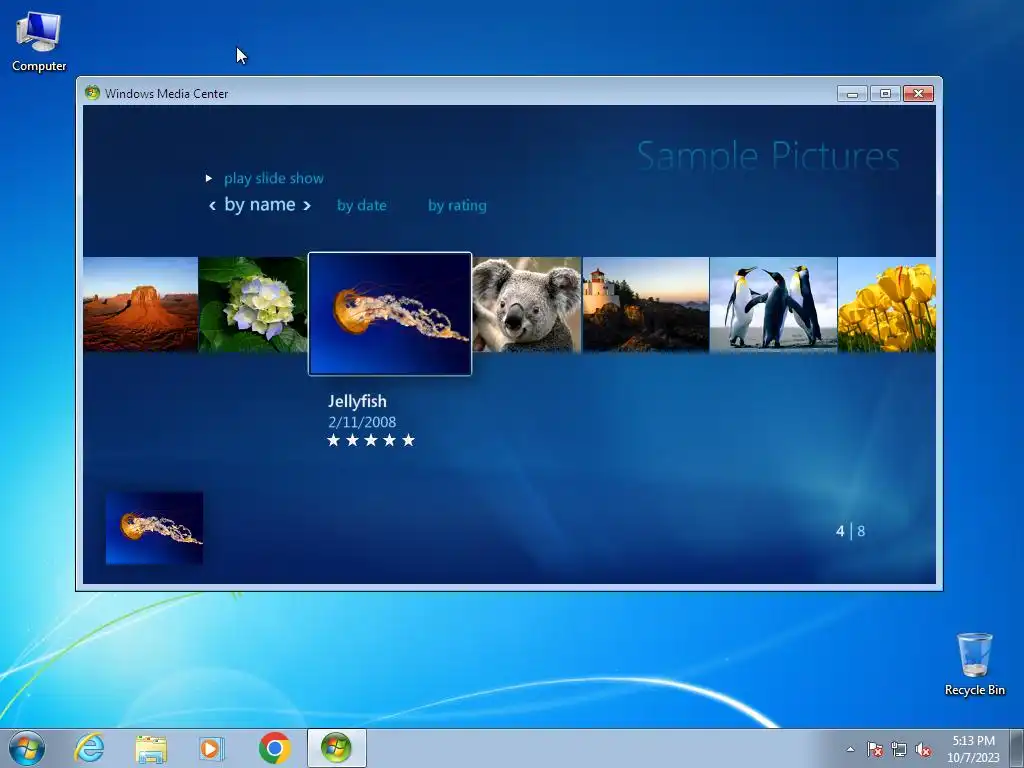
Task: Launch Internet Explorer from the taskbar
Action: click(89, 748)
